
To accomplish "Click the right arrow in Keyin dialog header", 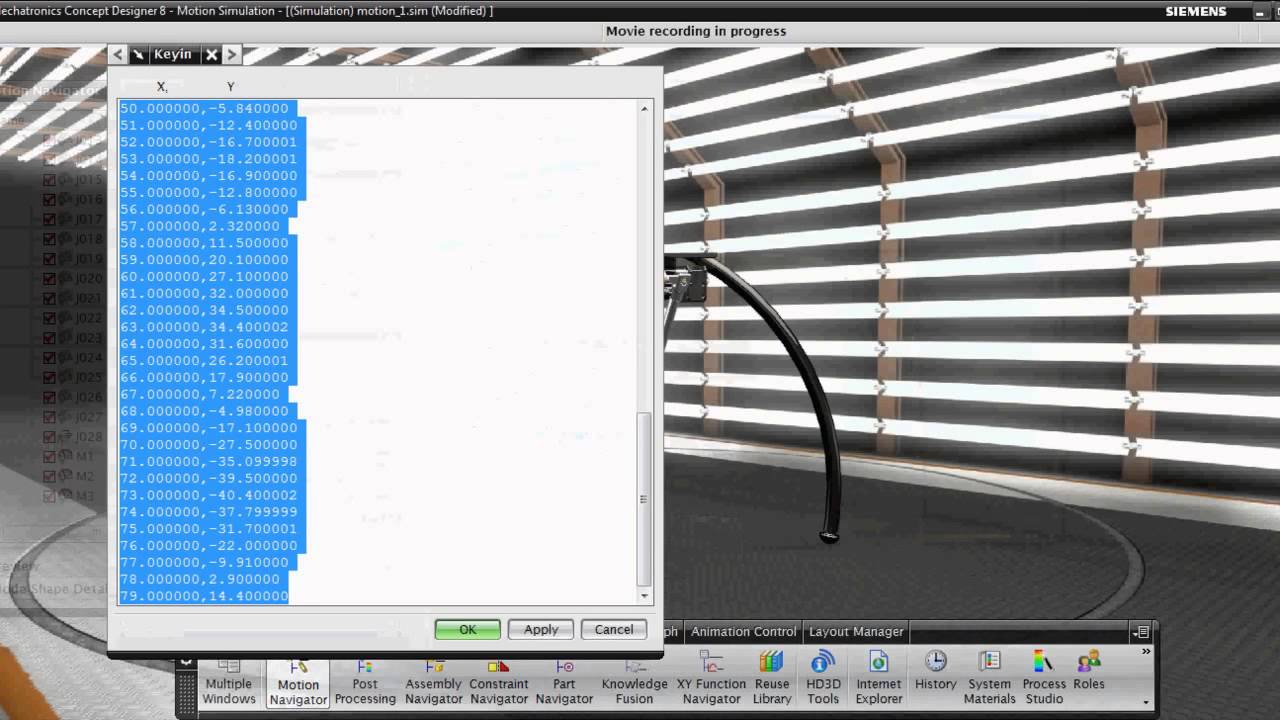I will pos(231,55).
